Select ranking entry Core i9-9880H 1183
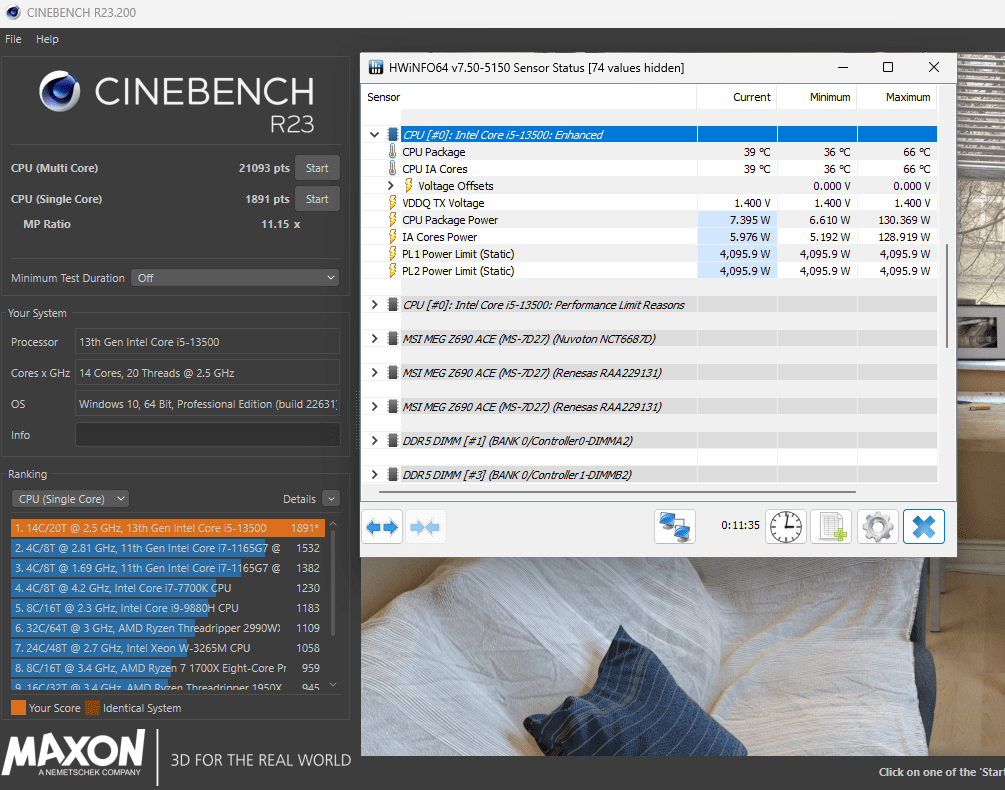1005x790 pixels. coord(168,607)
